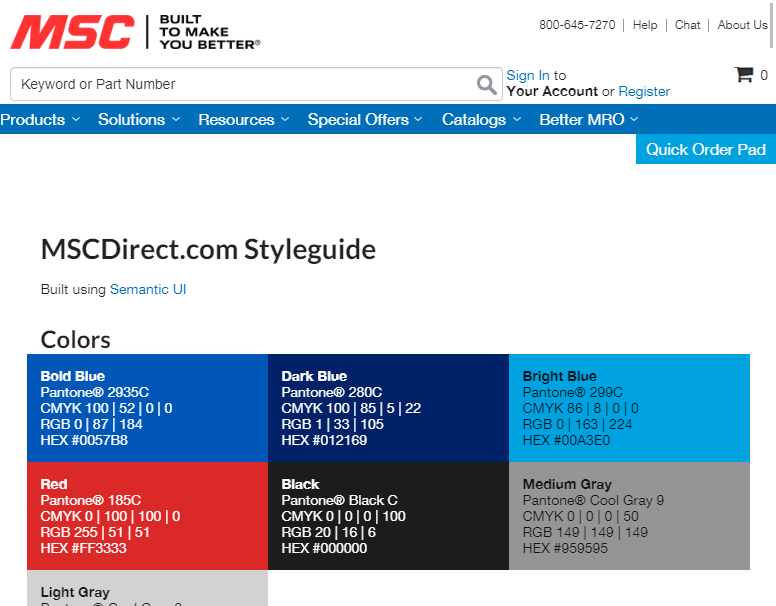Select the Black color swatch
The image size is (776, 606).
click(x=388, y=516)
